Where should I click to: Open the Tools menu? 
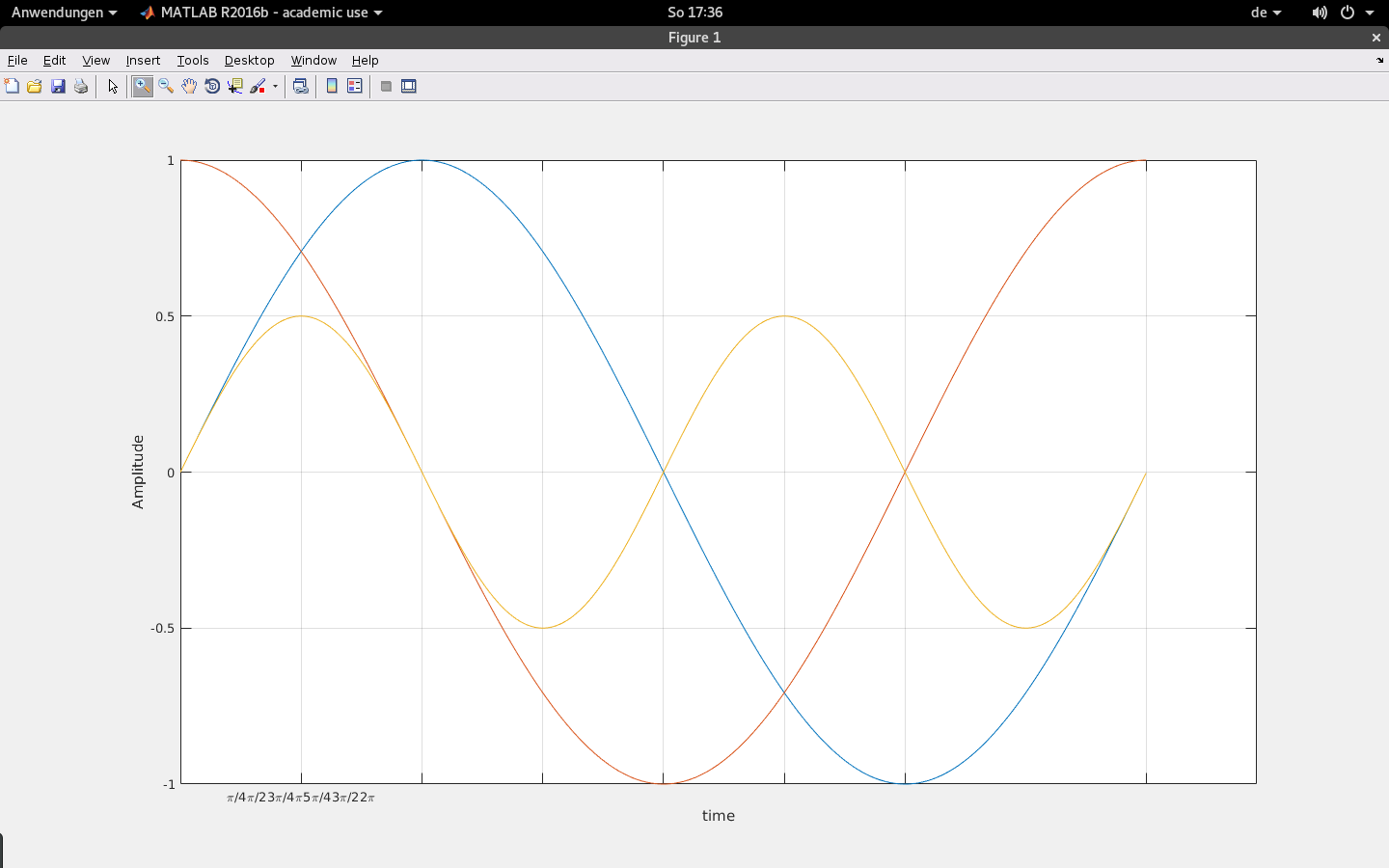(x=193, y=60)
